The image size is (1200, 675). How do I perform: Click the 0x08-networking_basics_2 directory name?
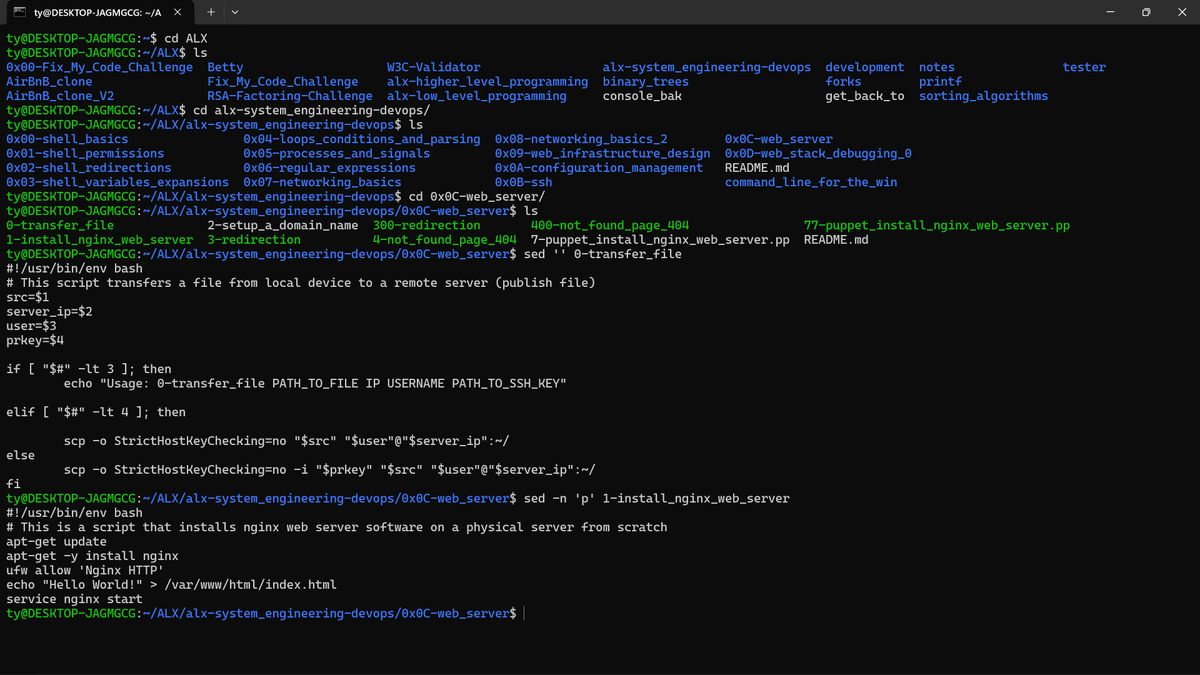click(x=581, y=139)
